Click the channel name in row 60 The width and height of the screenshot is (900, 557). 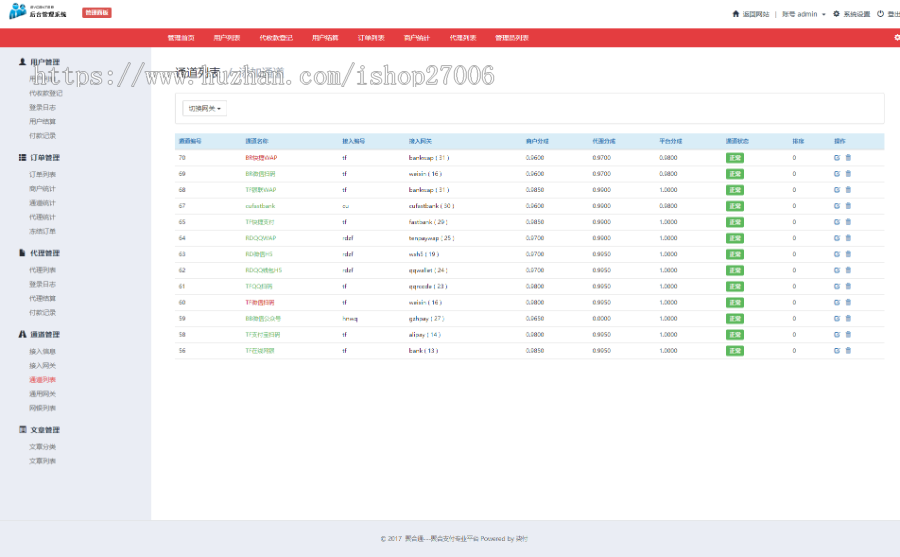click(x=259, y=303)
